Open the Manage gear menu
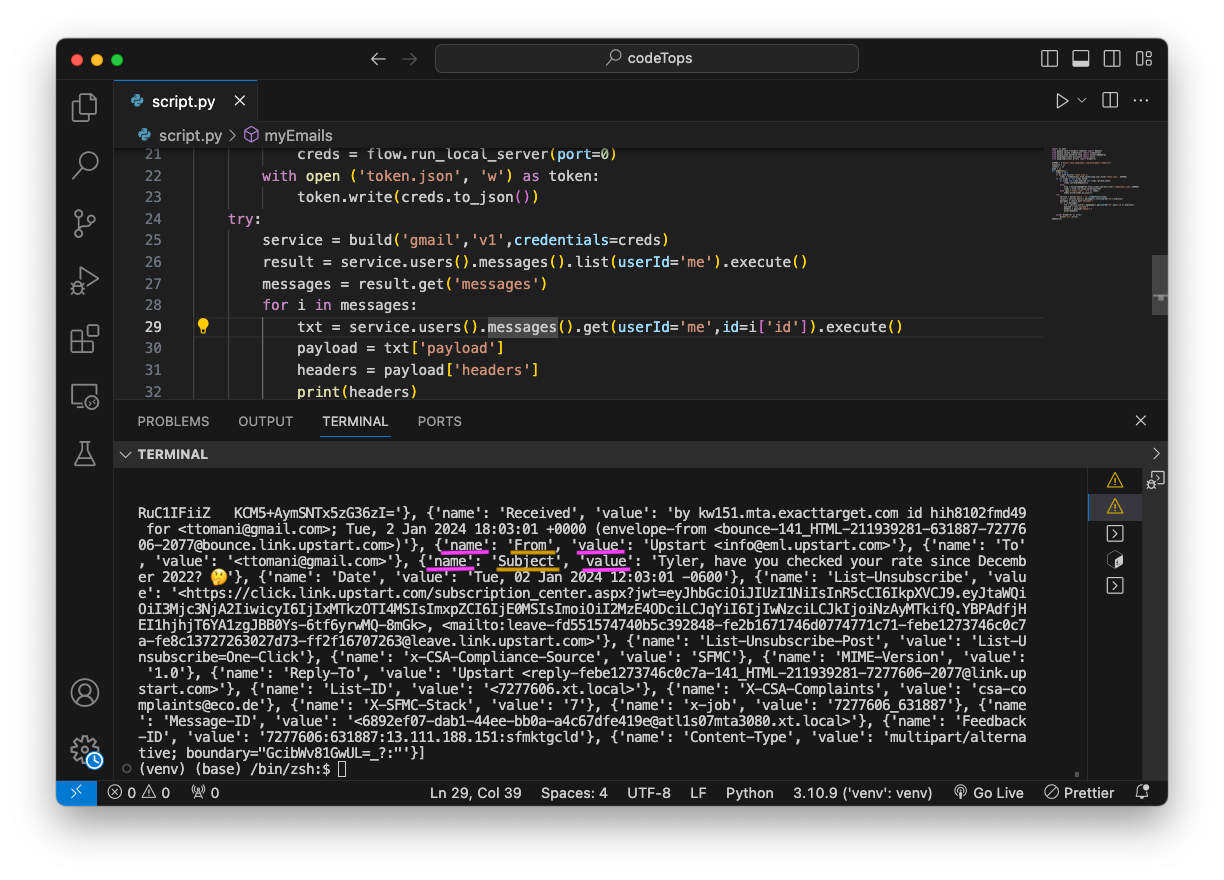Viewport: 1224px width, 880px height. [85, 750]
